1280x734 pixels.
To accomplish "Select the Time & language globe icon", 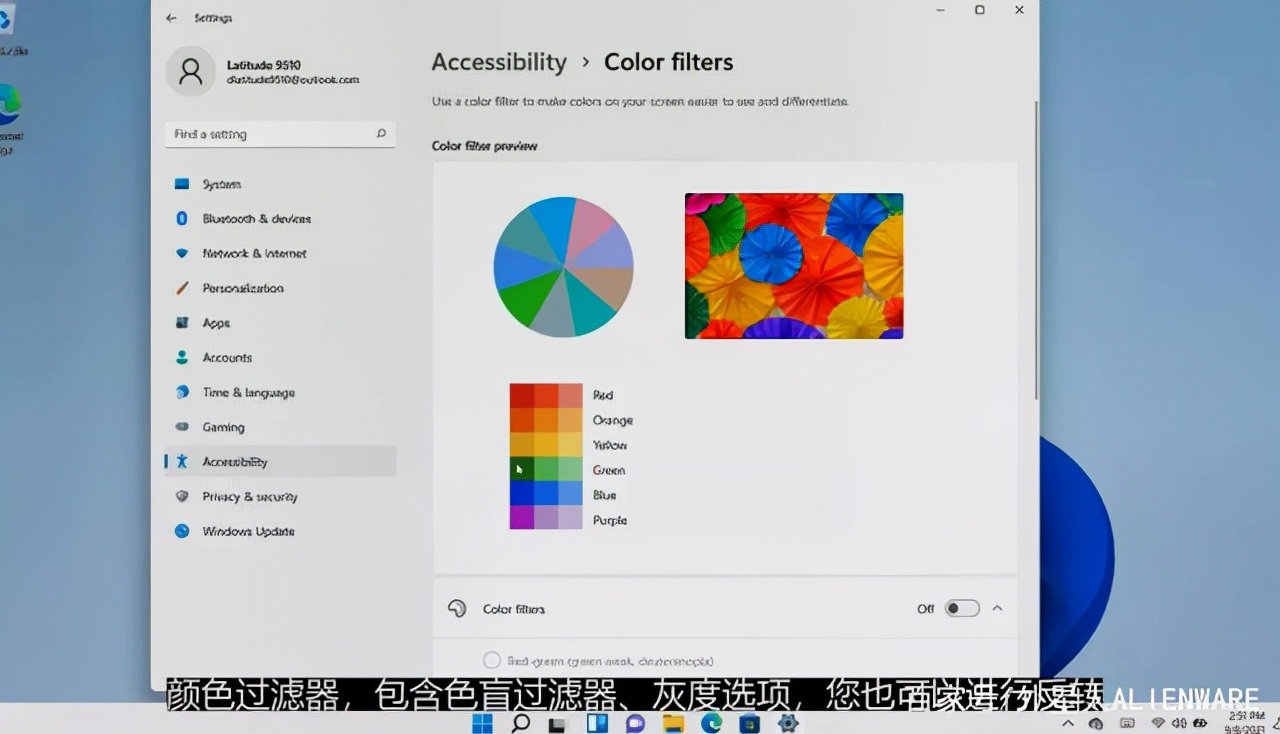I will pos(182,392).
